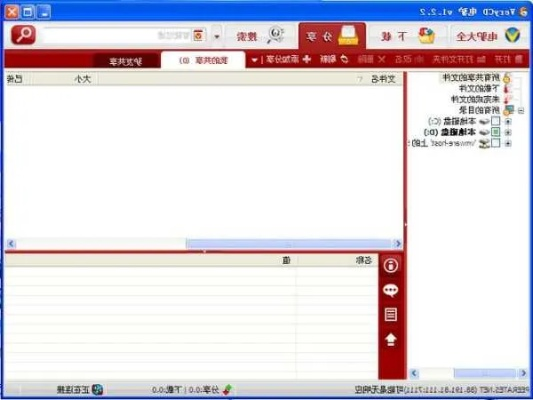Image resolution: width=533 pixels, height=400 pixels.
Task: Open the comments speech-bubble icon
Action: [391, 290]
